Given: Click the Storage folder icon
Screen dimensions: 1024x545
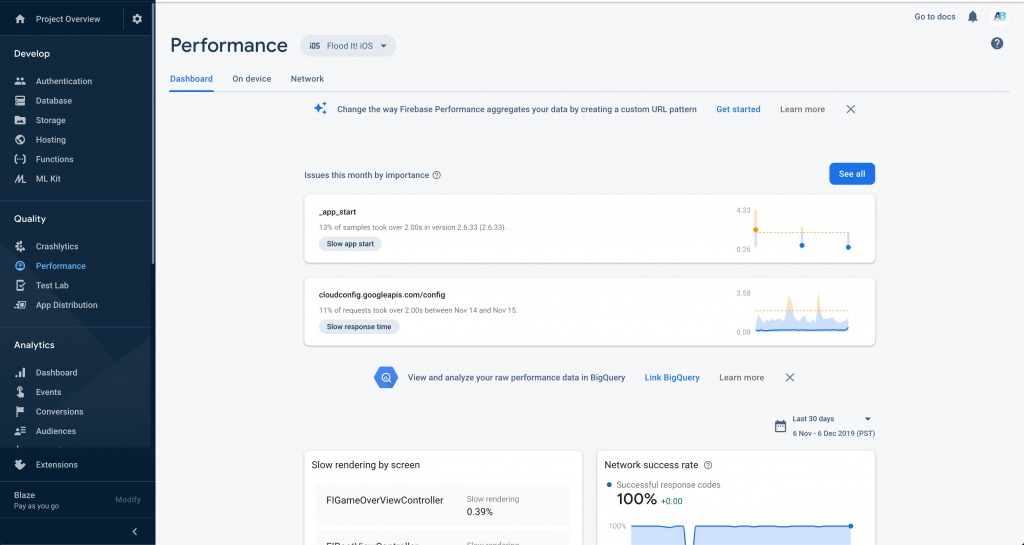Looking at the screenshot, I should (x=20, y=120).
